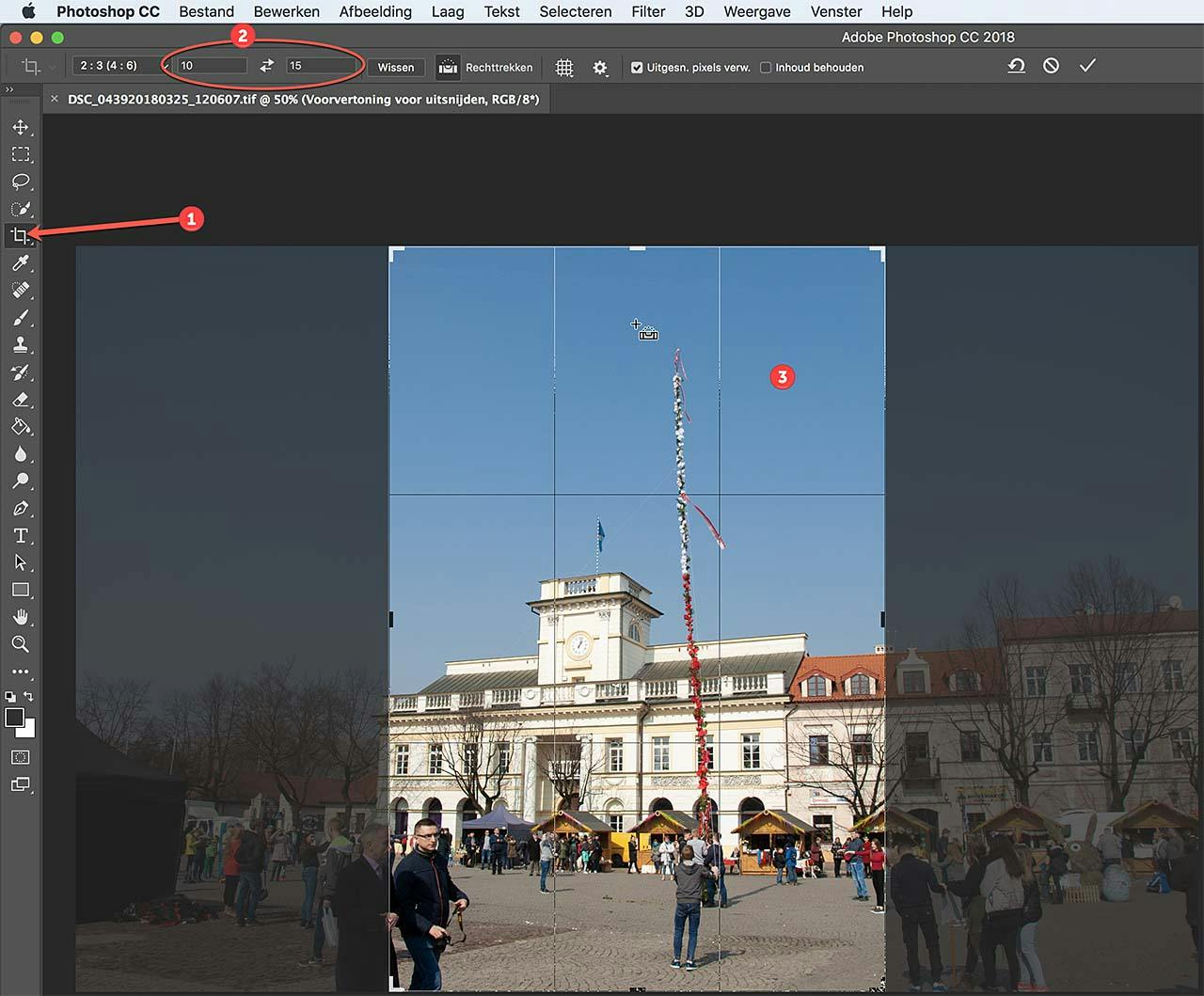
Task: Swap crop width and height values
Action: pyautogui.click(x=267, y=66)
